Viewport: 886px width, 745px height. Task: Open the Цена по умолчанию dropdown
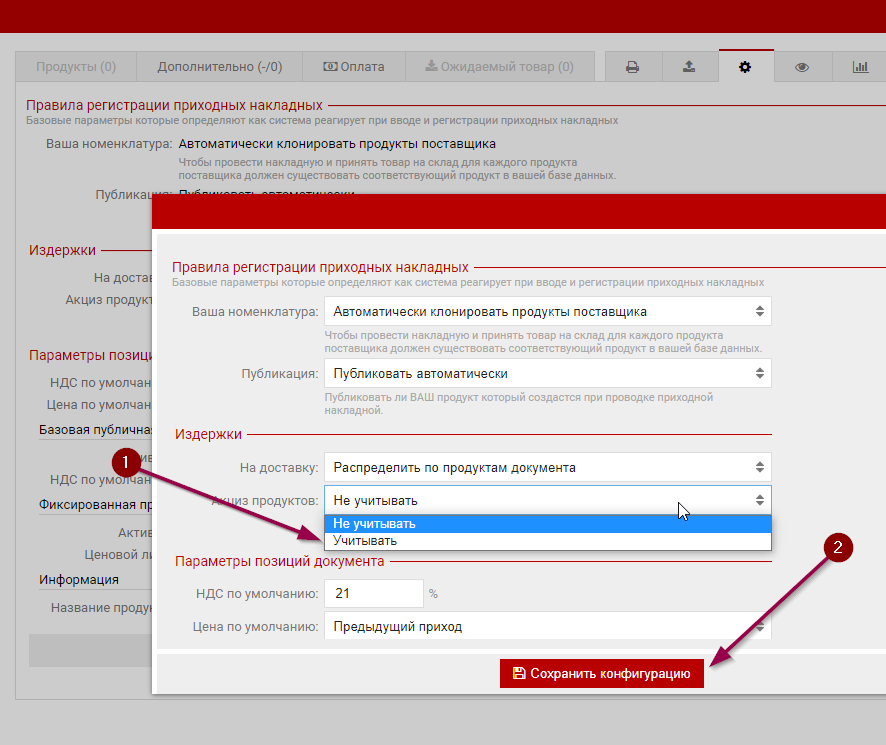(547, 627)
